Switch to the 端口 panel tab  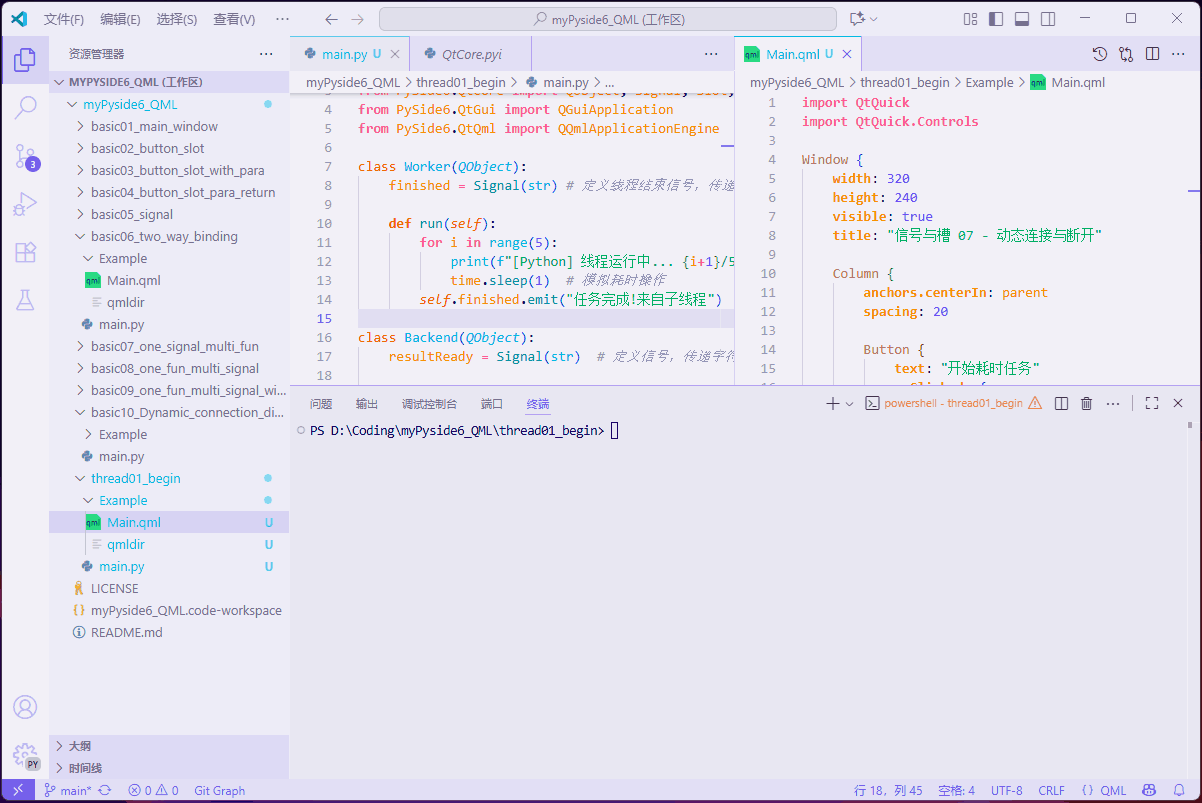tap(492, 404)
